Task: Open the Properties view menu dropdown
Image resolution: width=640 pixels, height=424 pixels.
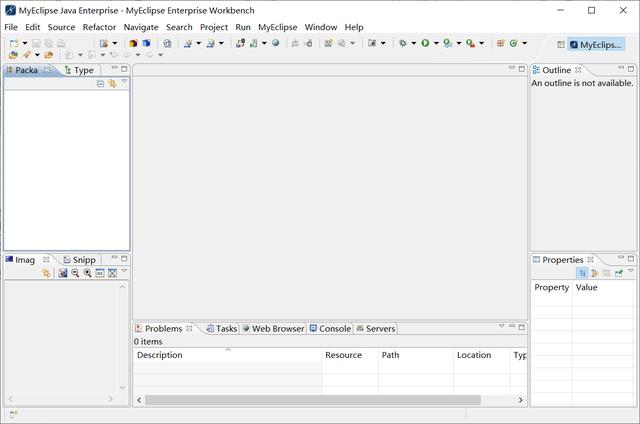Action: [x=631, y=272]
